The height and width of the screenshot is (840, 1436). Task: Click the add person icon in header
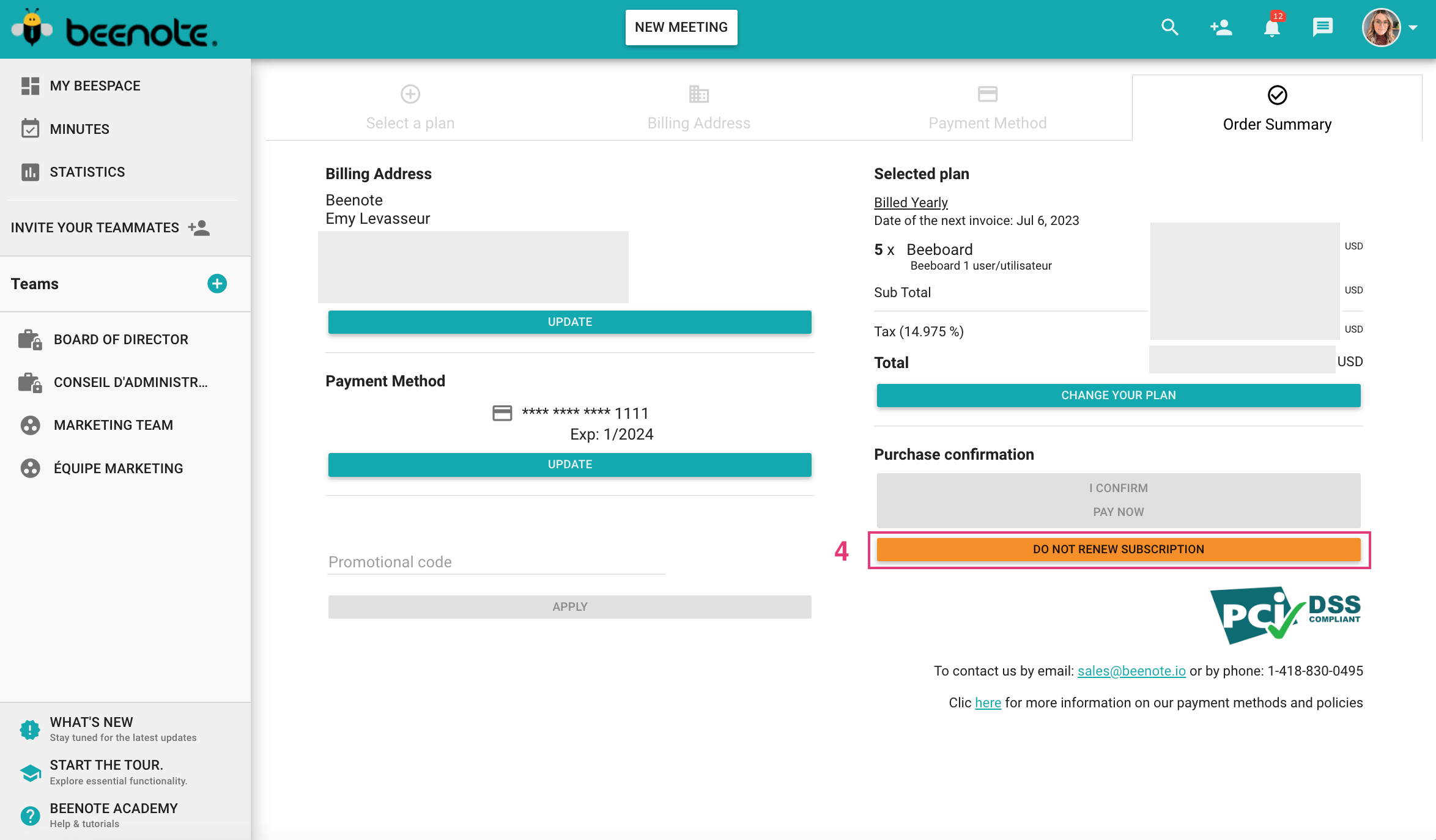pos(1221,28)
